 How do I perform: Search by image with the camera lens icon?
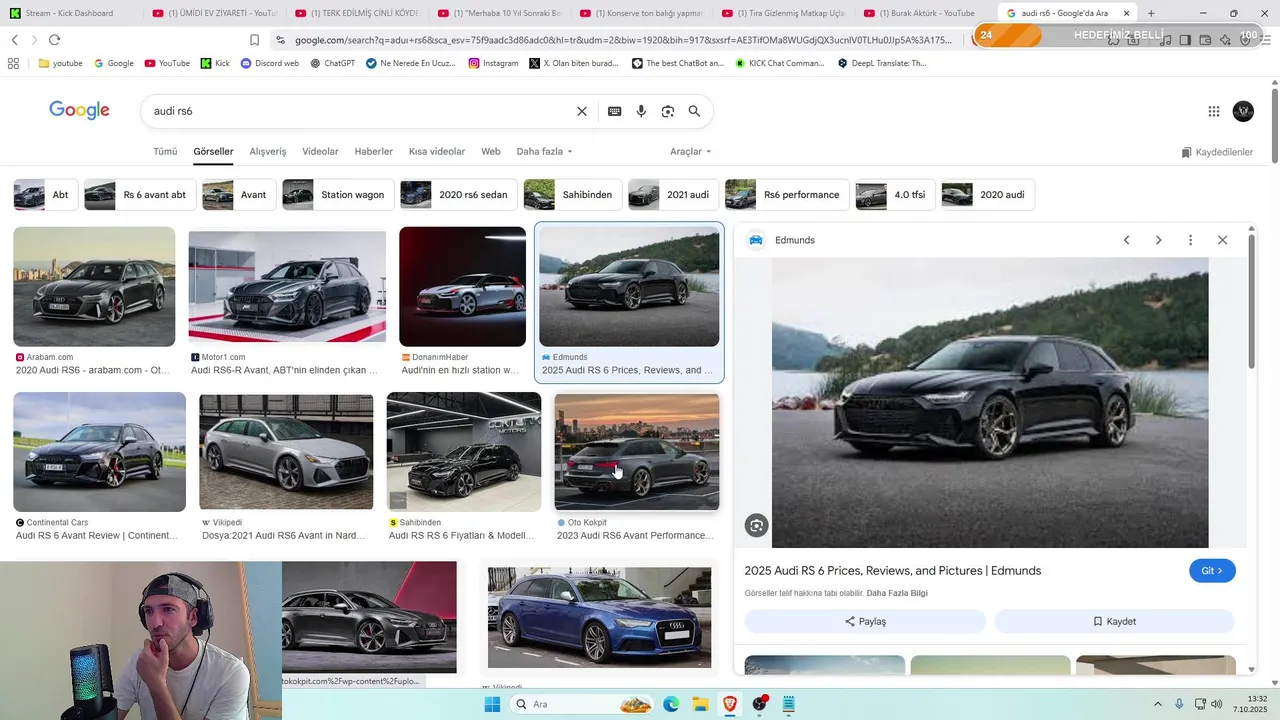click(668, 111)
